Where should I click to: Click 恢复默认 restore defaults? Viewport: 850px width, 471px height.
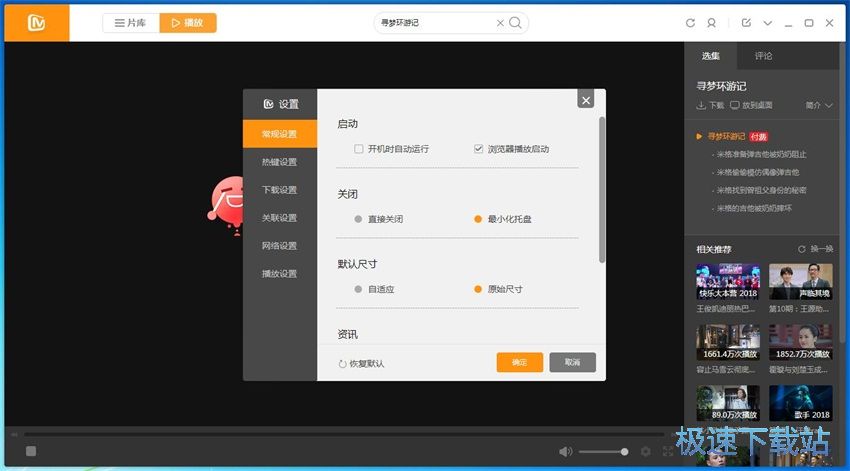361,364
